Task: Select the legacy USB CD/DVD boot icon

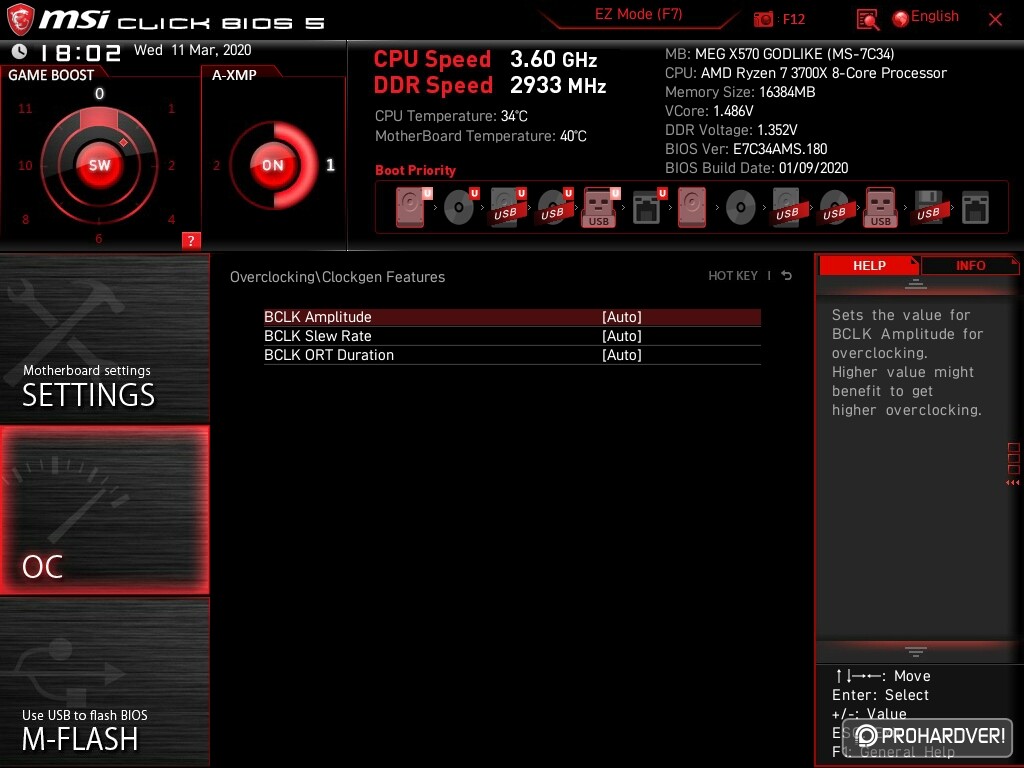Action: [x=835, y=208]
